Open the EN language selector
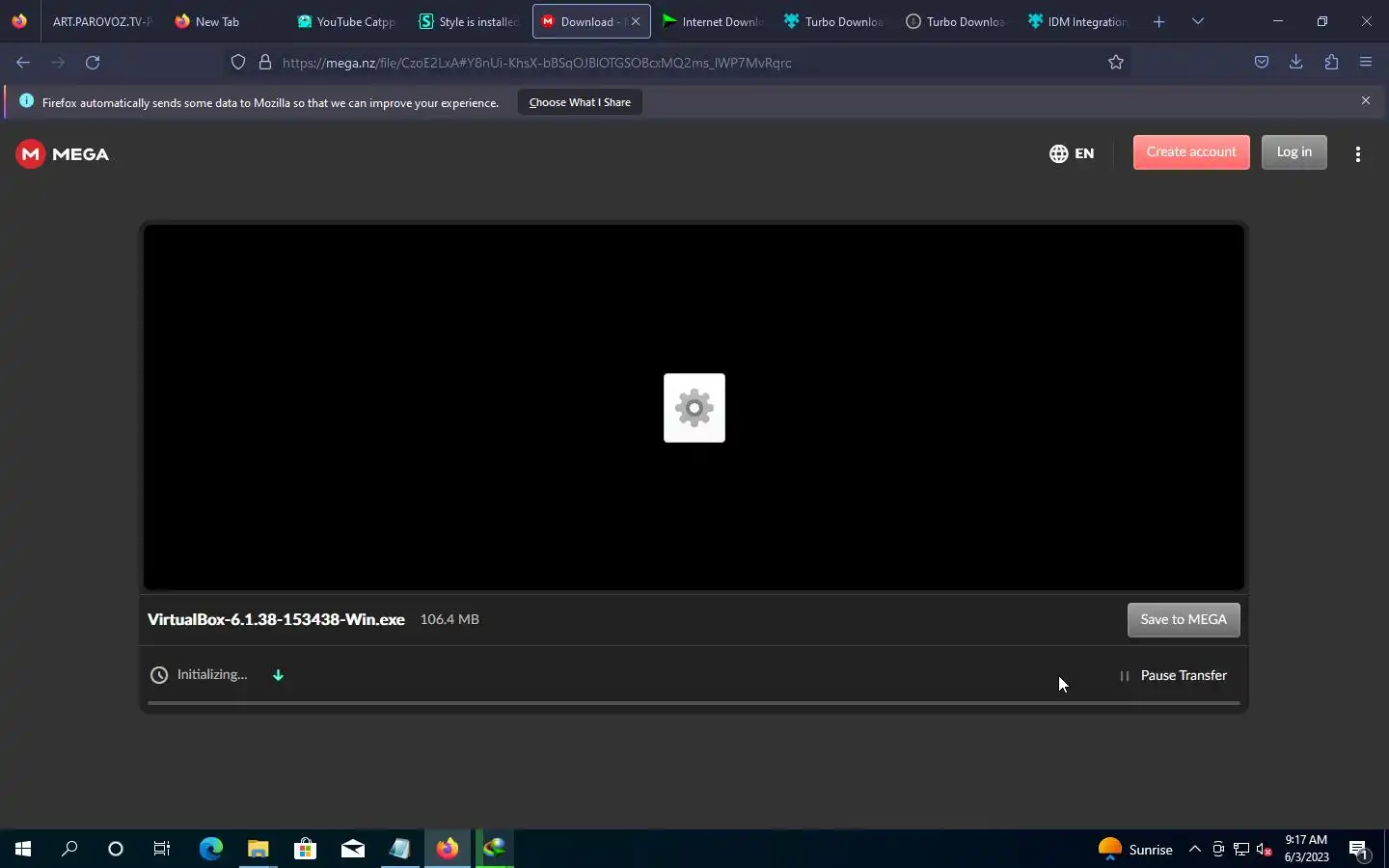Viewport: 1389px width, 868px height. (x=1072, y=153)
